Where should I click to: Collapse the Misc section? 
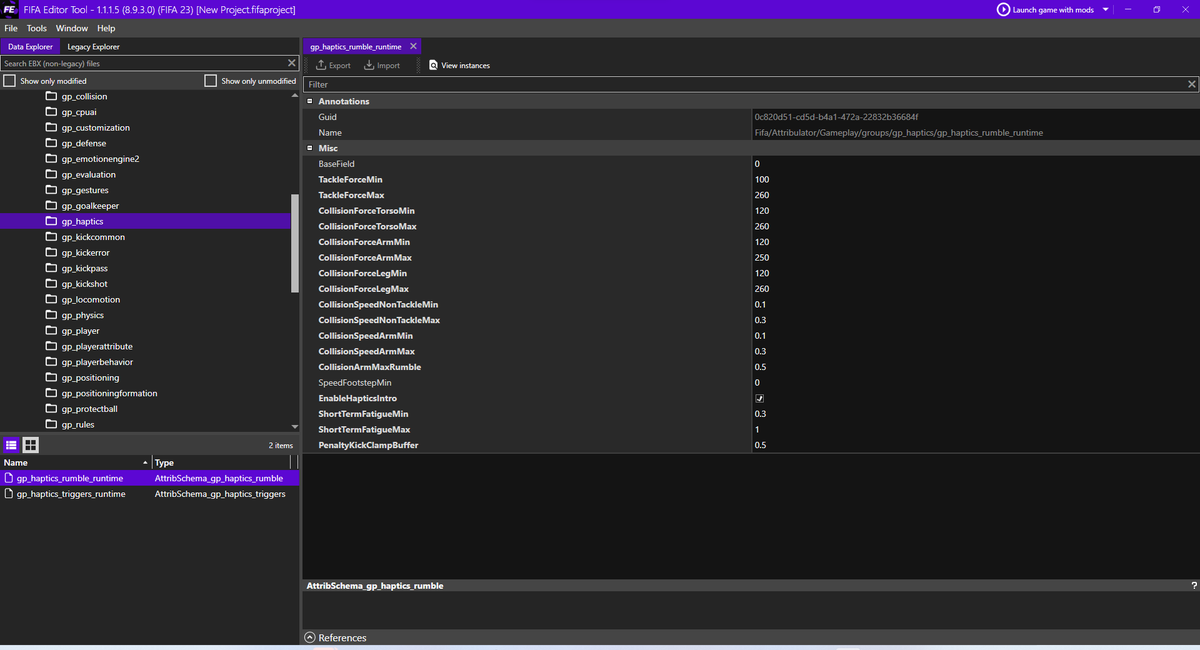(310, 148)
